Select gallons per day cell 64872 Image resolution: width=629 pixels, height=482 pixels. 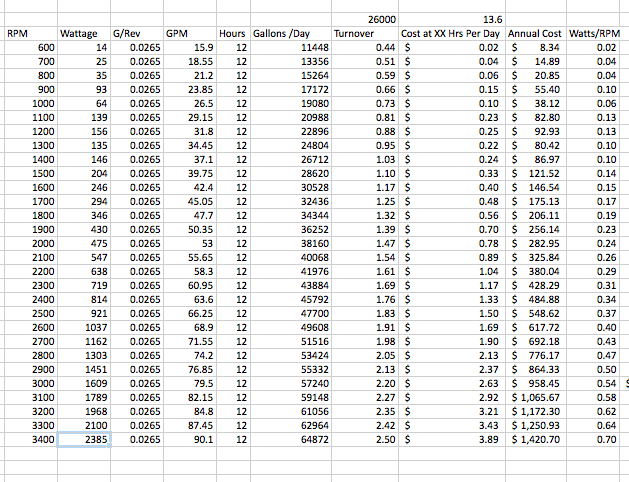coord(291,439)
